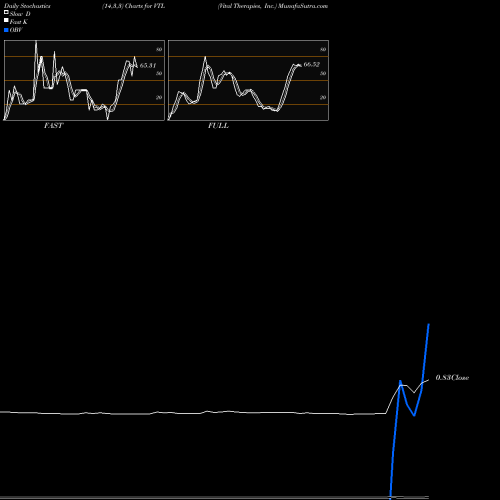This screenshot has width=500, height=500.
Task: Click the 'Daily Stochastics' title text
Action: [x=27, y=6]
